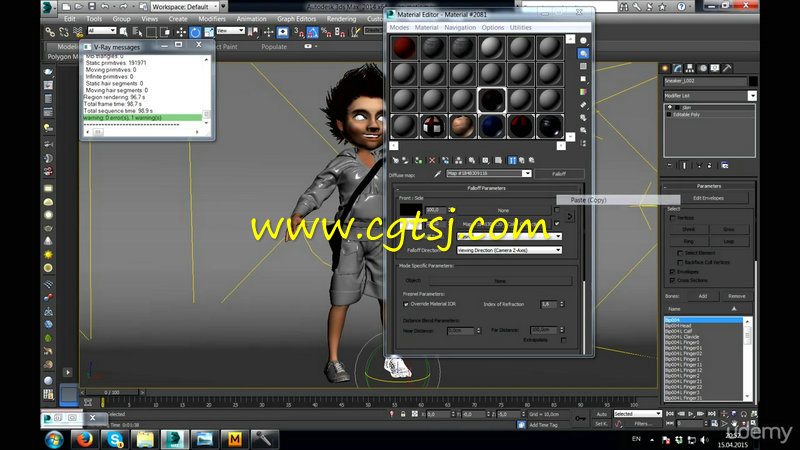This screenshot has width=800, height=450.
Task: Open the Motion panel tab icon
Action: [x=703, y=68]
